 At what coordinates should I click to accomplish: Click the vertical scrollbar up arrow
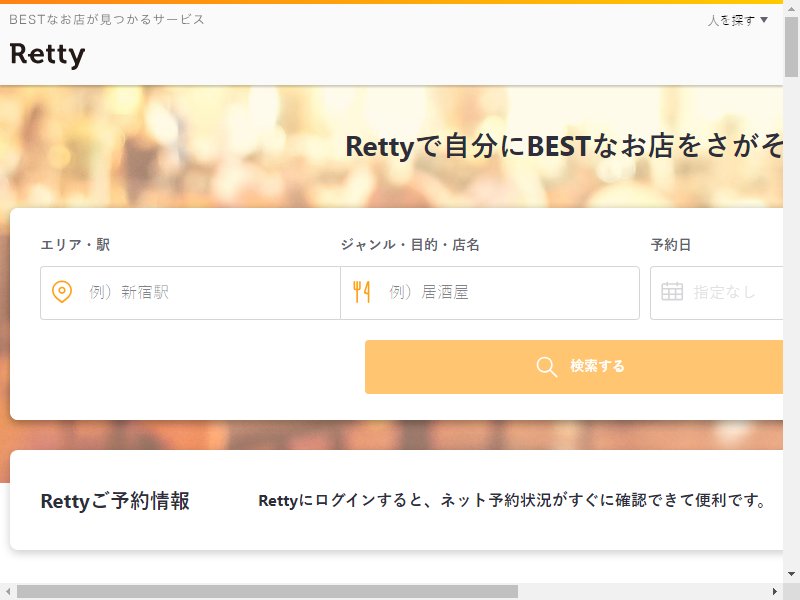point(791,8)
